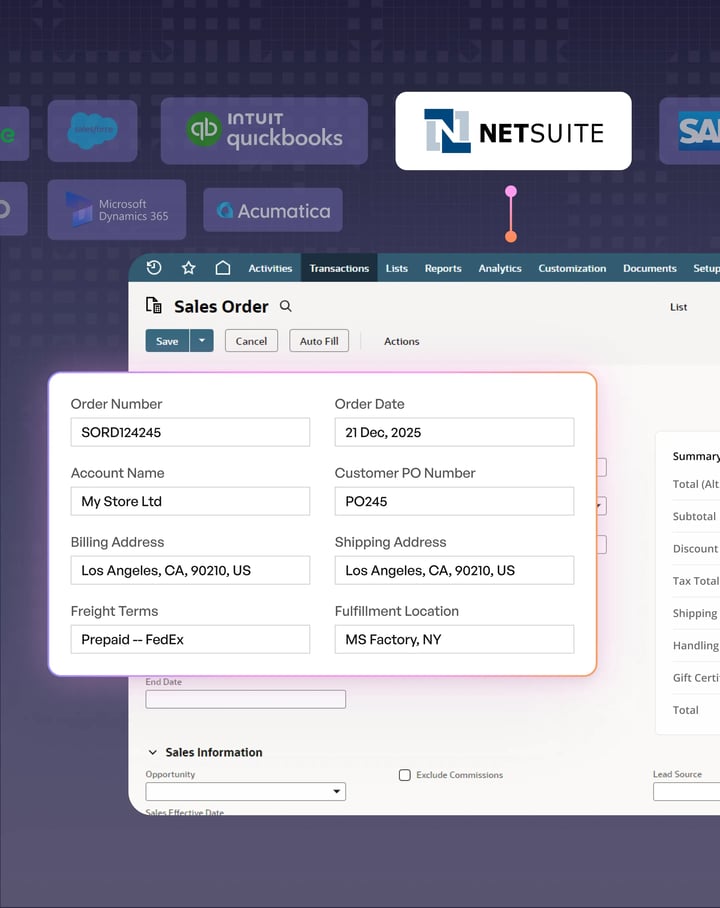Open the Reports menu
Viewport: 720px width, 908px height.
(x=443, y=268)
